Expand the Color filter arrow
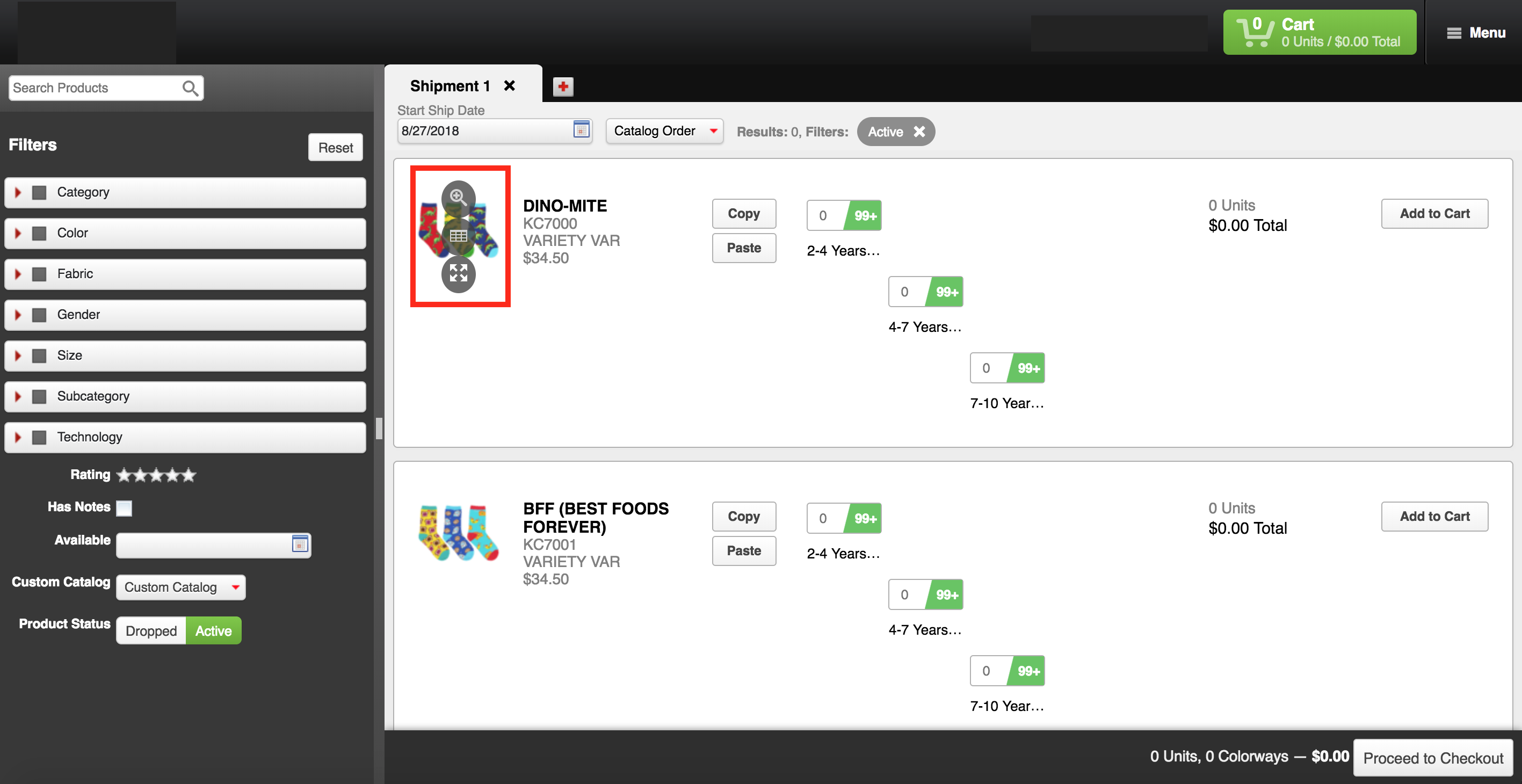 [18, 234]
